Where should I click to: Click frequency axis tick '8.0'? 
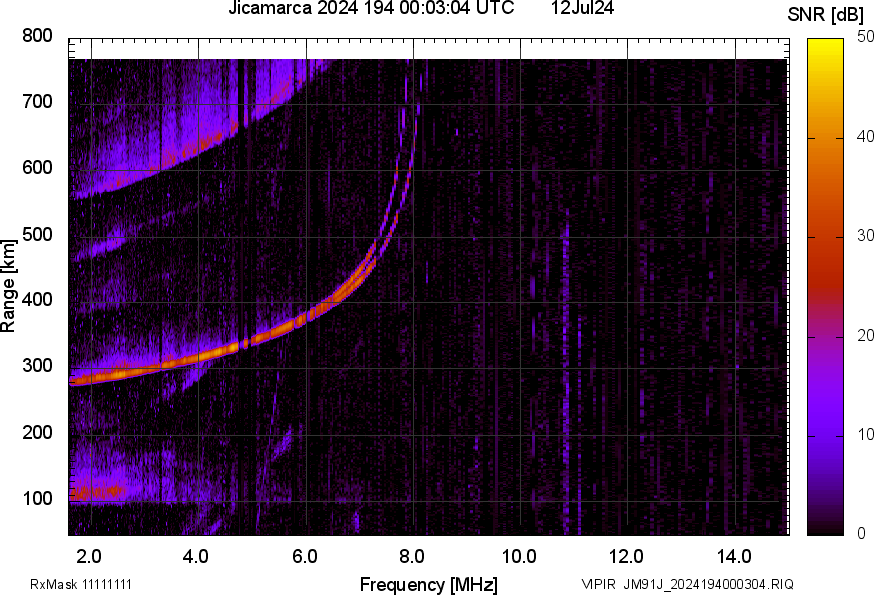(411, 557)
